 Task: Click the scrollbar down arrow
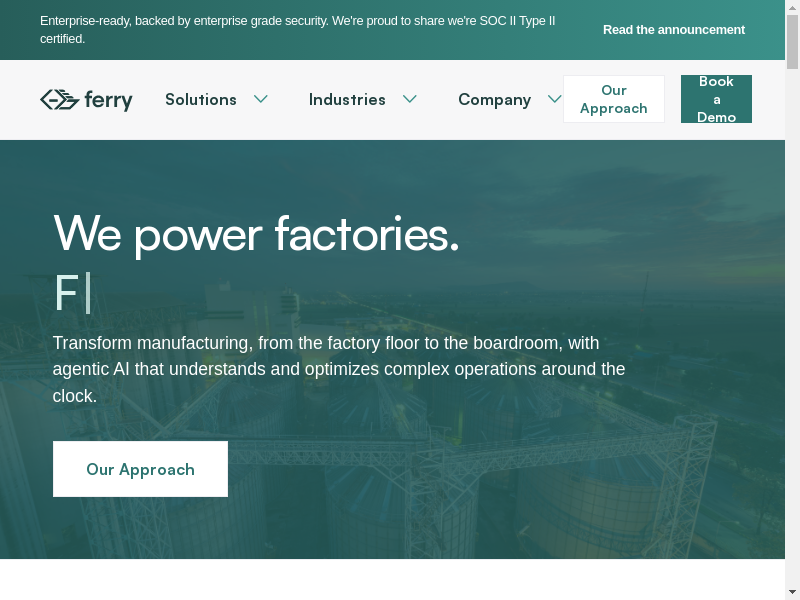[792, 592]
